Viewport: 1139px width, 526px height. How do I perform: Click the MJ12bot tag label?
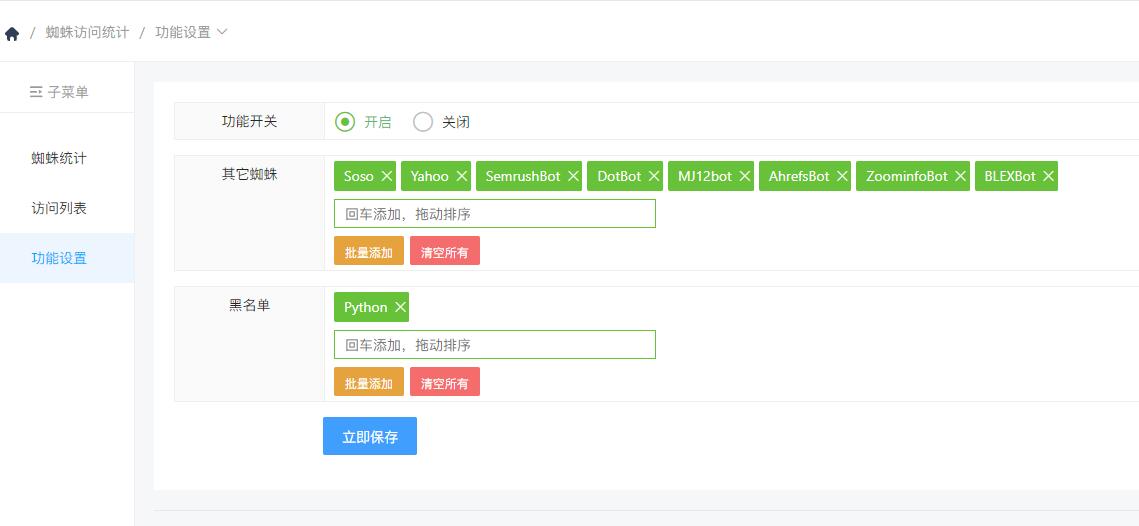(x=705, y=177)
